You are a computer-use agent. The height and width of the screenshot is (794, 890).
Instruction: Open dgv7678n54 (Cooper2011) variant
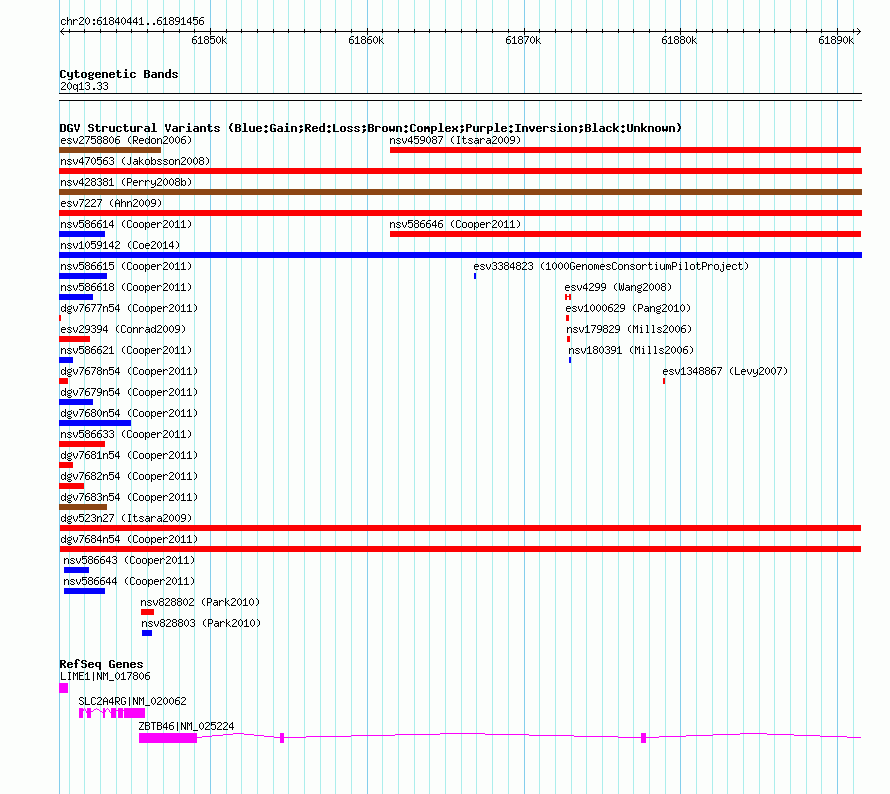(x=129, y=371)
